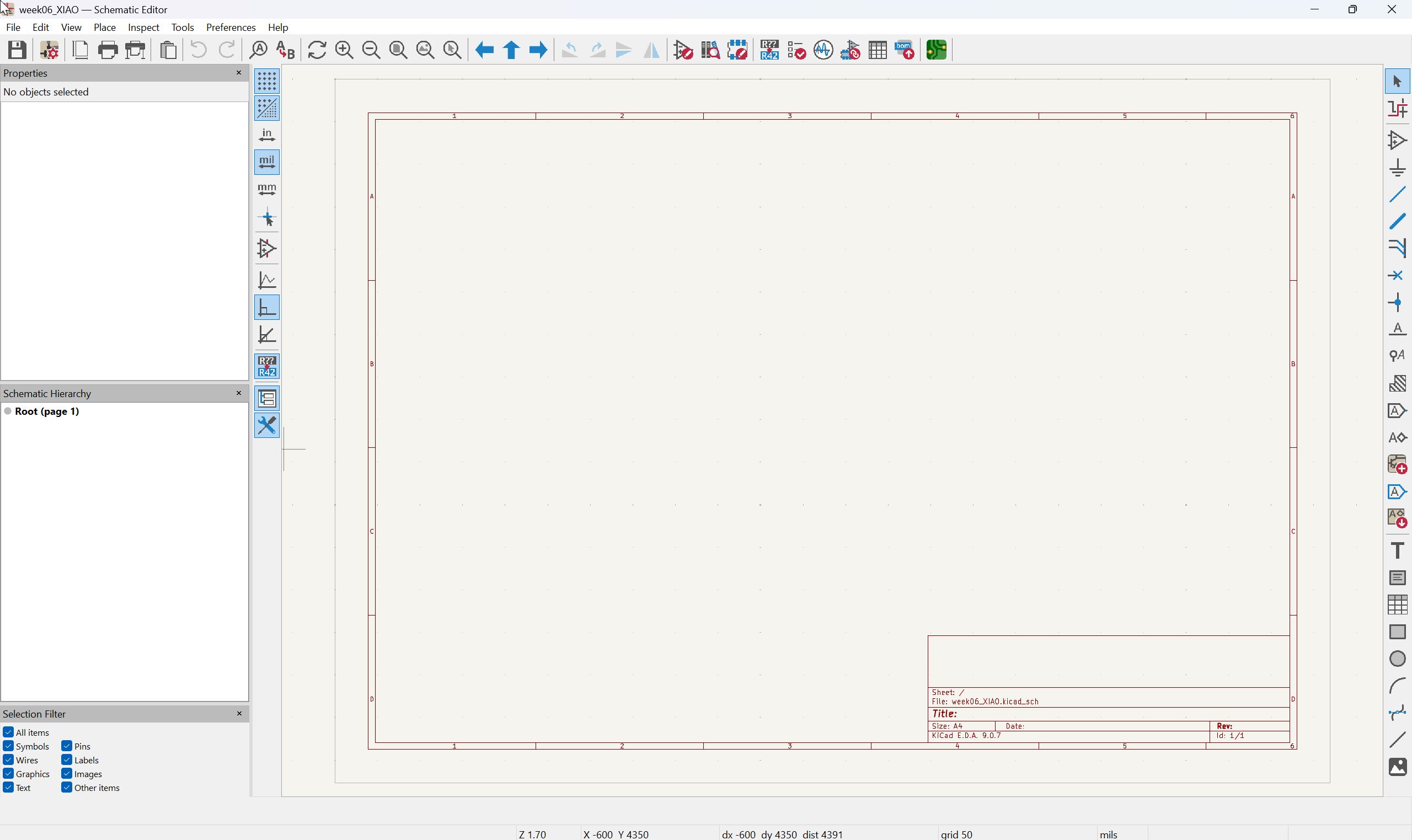Close the Selection Filter panel
This screenshot has height=840, width=1412.
pyautogui.click(x=239, y=713)
